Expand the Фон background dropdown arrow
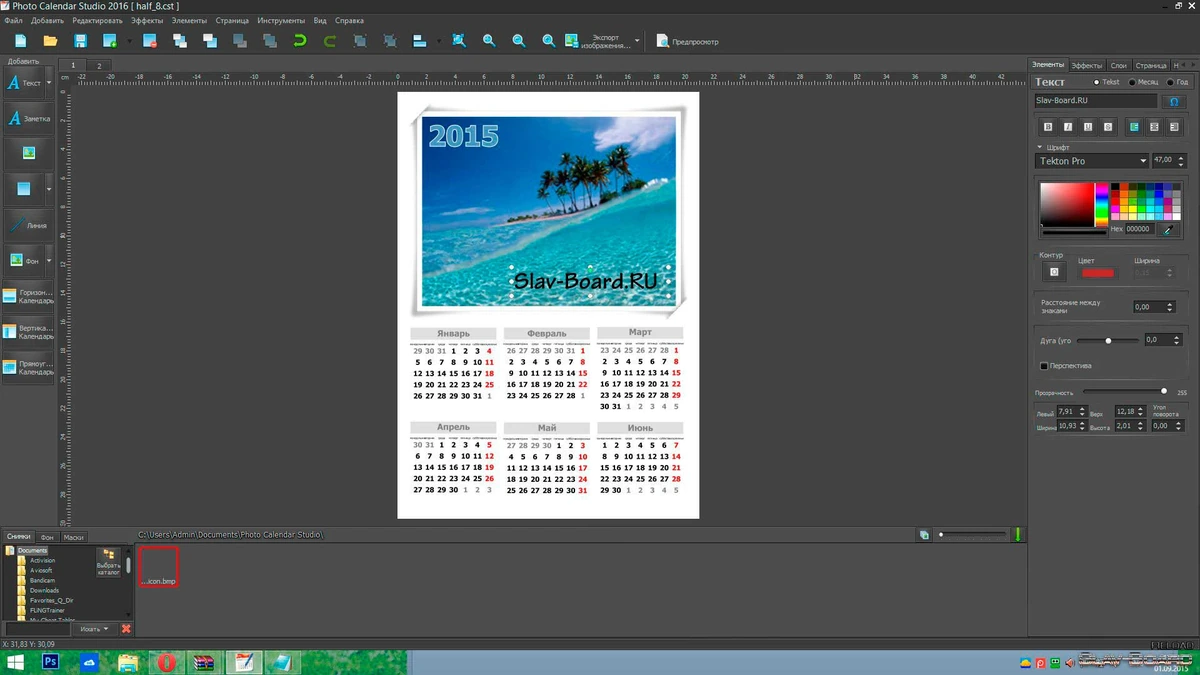The height and width of the screenshot is (675, 1200). click(x=49, y=261)
